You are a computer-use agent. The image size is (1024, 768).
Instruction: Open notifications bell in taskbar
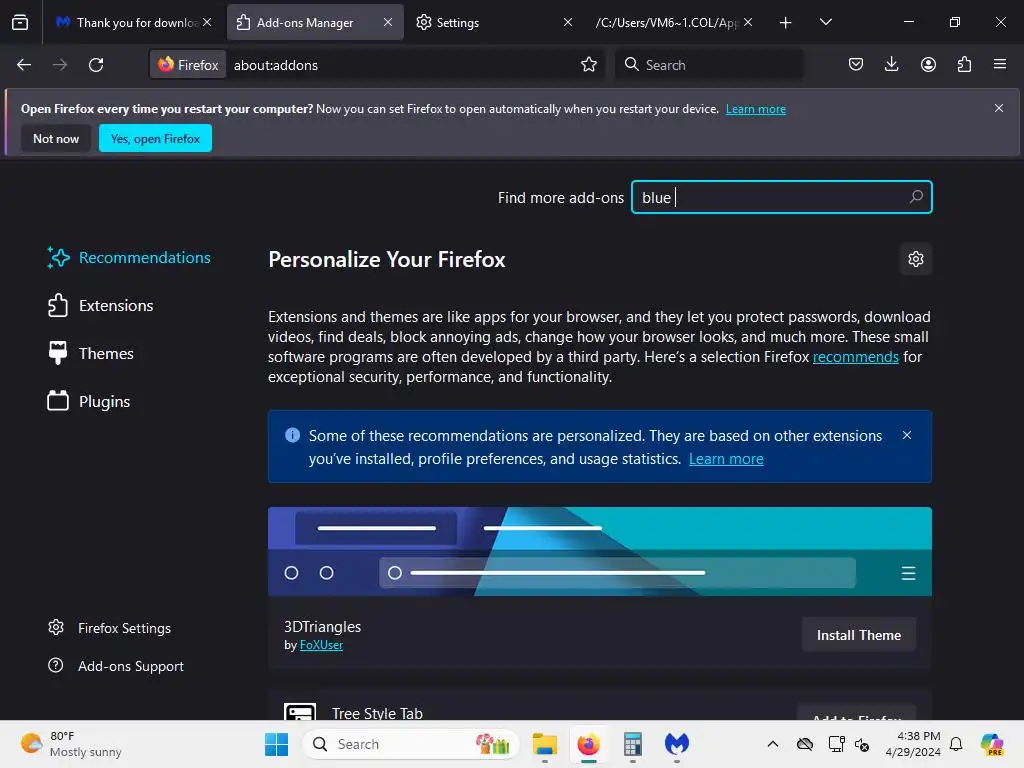pyautogui.click(x=956, y=744)
